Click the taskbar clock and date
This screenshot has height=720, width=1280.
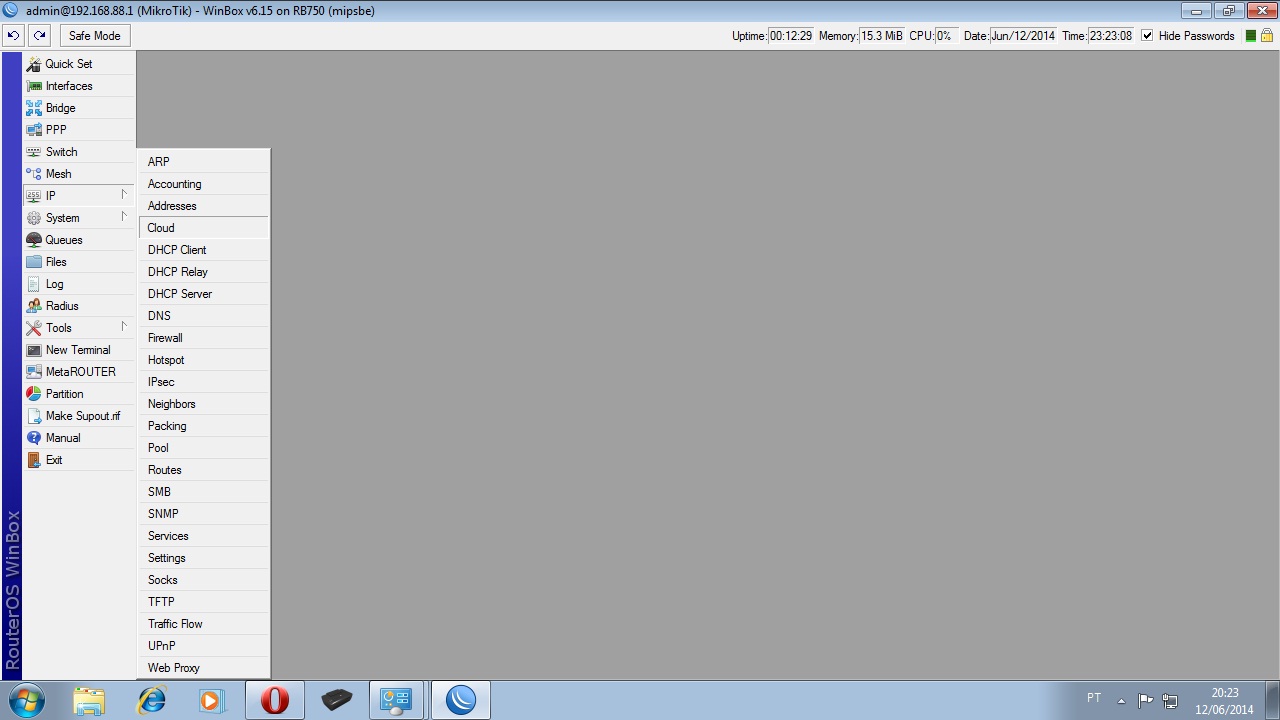point(1225,700)
